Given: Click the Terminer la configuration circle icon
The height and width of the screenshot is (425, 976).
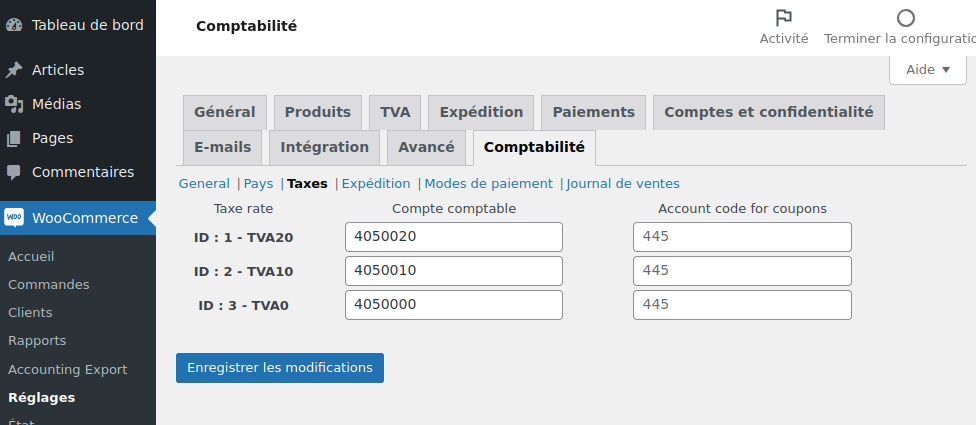Looking at the screenshot, I should [x=905, y=18].
